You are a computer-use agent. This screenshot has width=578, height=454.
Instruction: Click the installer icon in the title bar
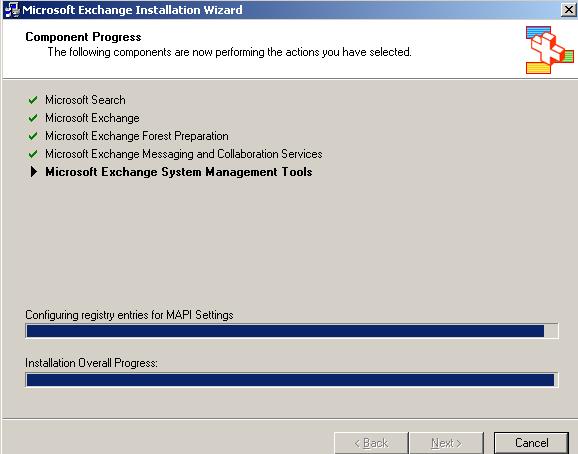[11, 10]
